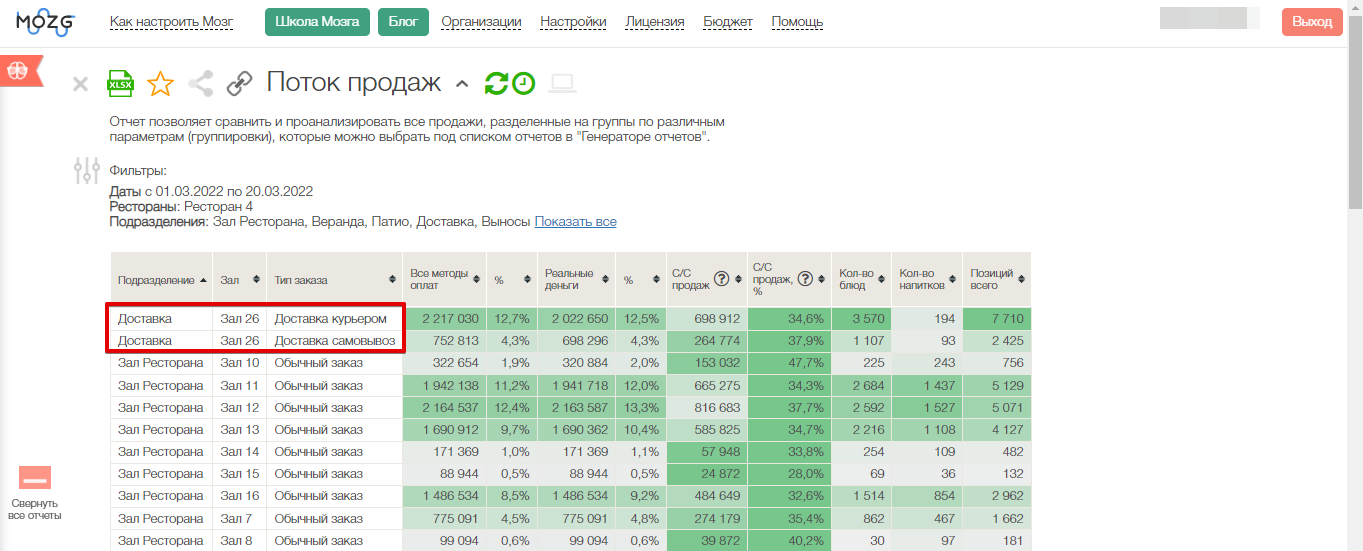The image size is (1363, 551).
Task: Open the Организации menu
Action: click(x=481, y=22)
